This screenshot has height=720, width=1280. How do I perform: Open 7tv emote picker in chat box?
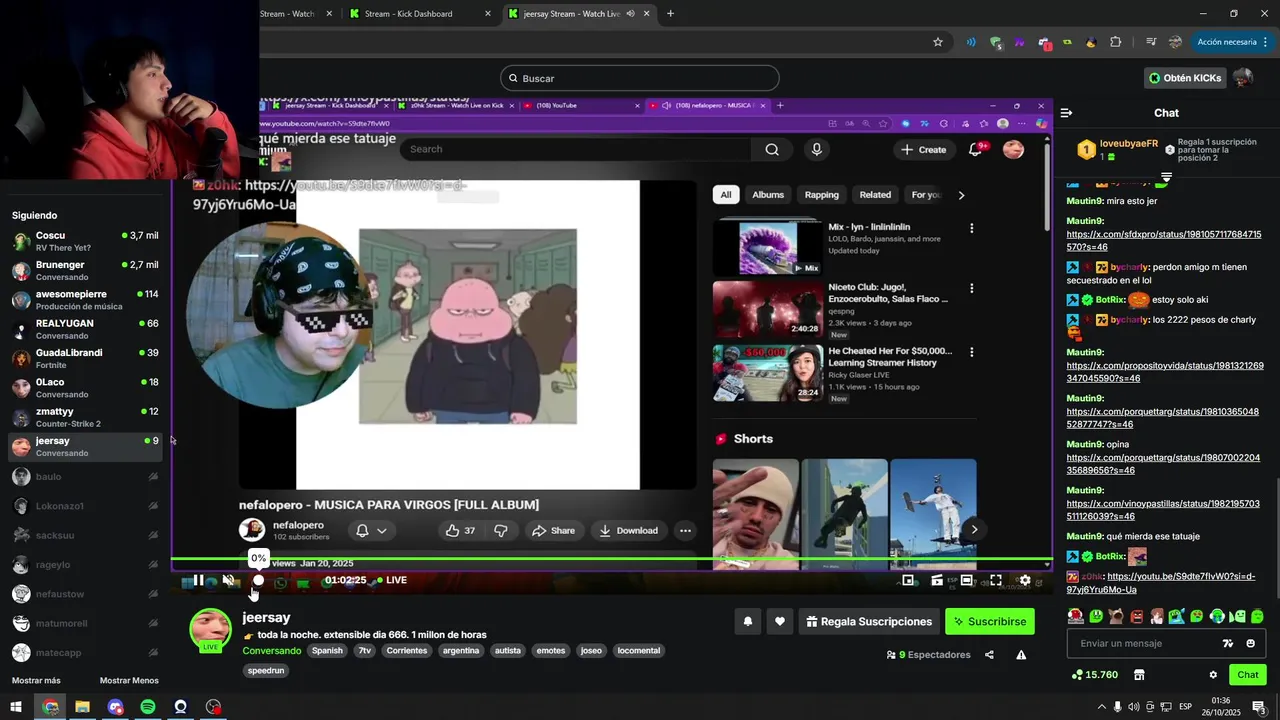1228,643
